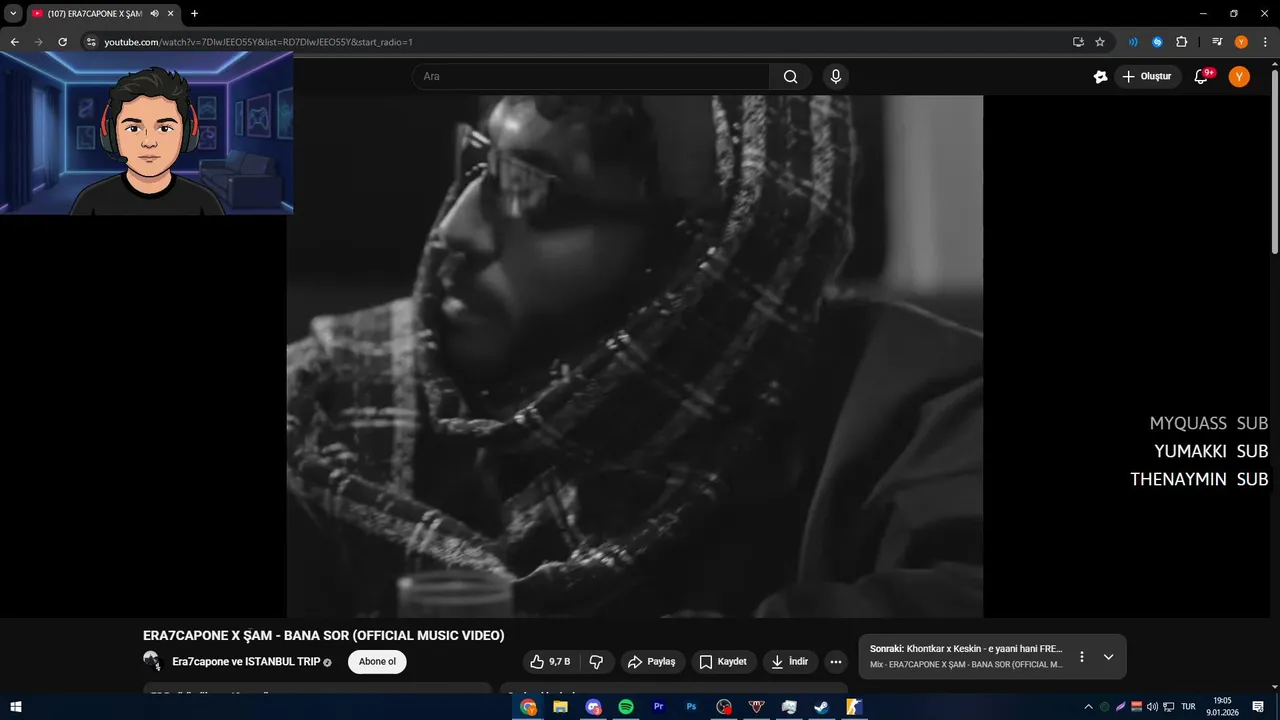This screenshot has width=1280, height=720.
Task: Switch the TUR keyboard language indicator
Action: tap(1188, 707)
